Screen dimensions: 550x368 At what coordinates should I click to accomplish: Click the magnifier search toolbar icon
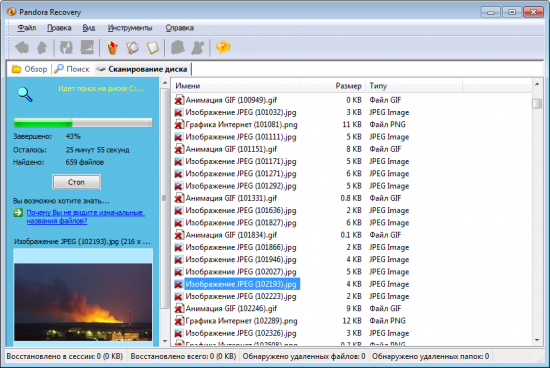coord(132,47)
